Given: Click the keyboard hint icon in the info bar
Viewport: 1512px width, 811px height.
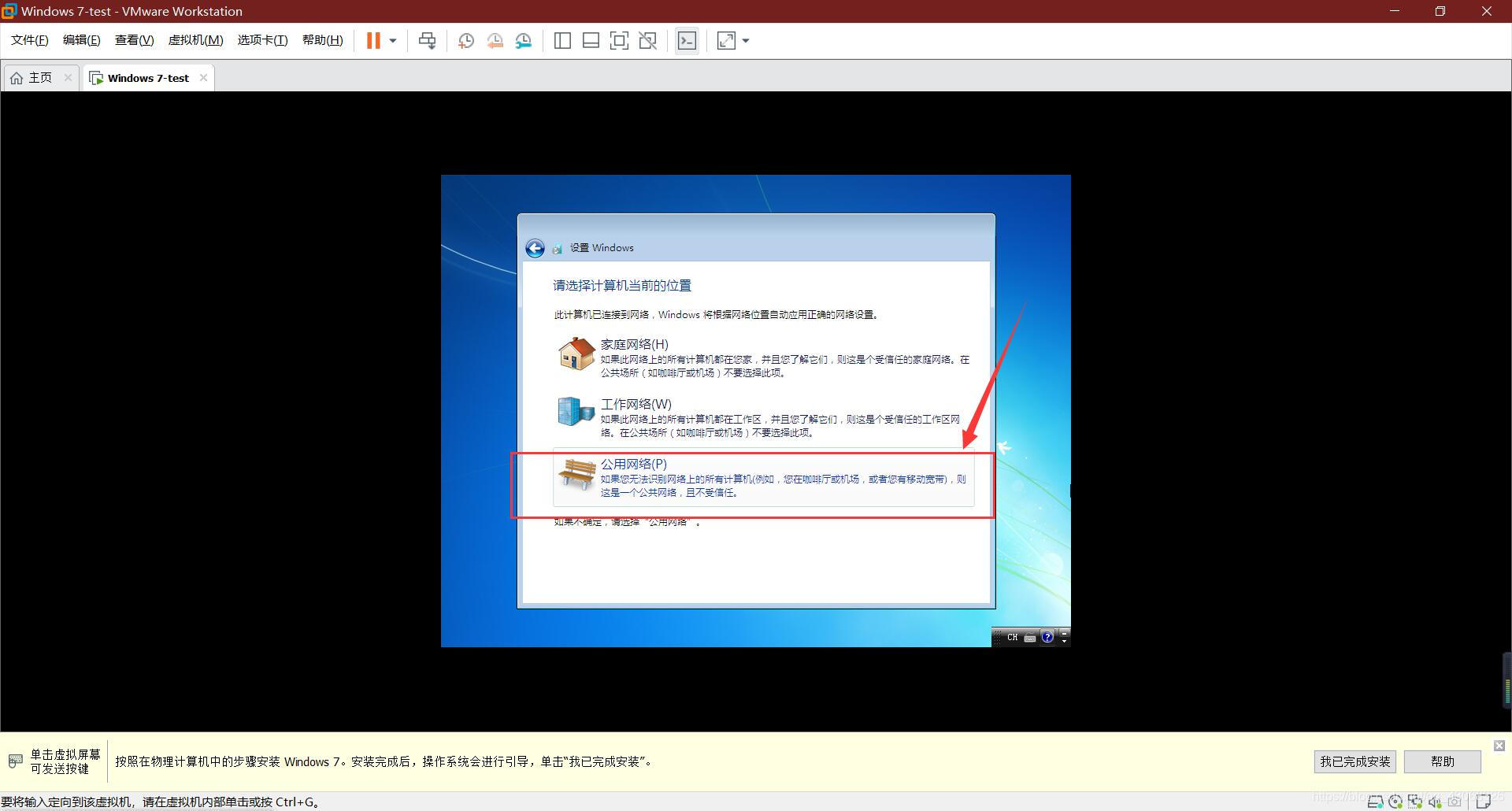Looking at the screenshot, I should (x=16, y=761).
